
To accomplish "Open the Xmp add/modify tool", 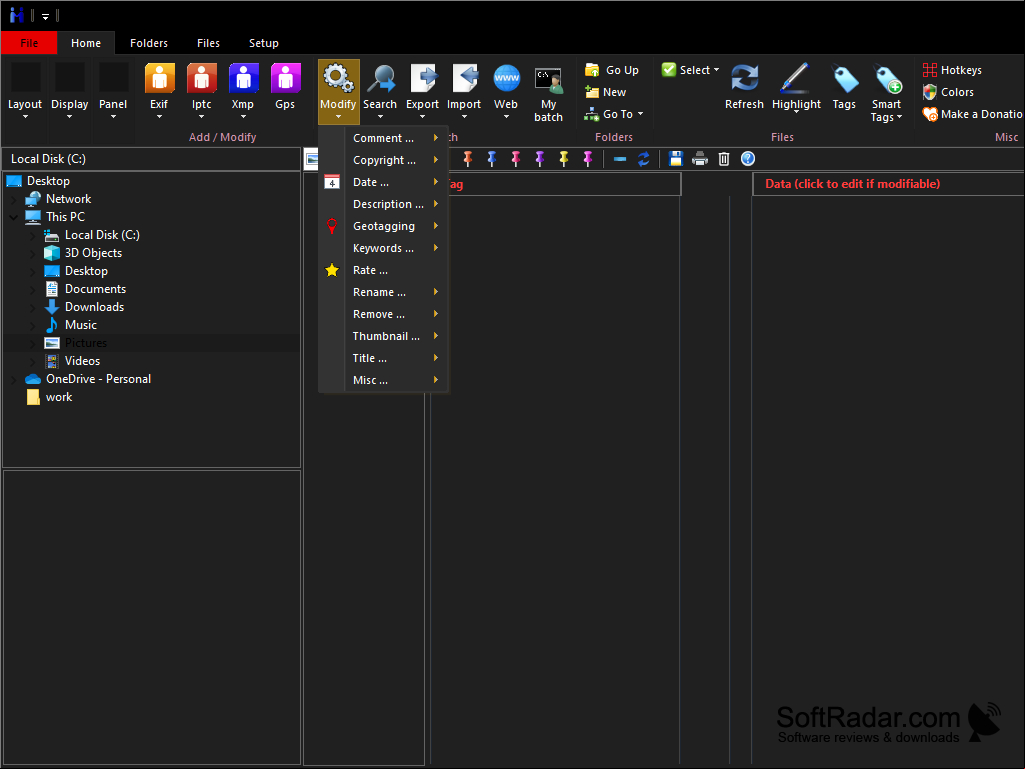I will tap(243, 91).
